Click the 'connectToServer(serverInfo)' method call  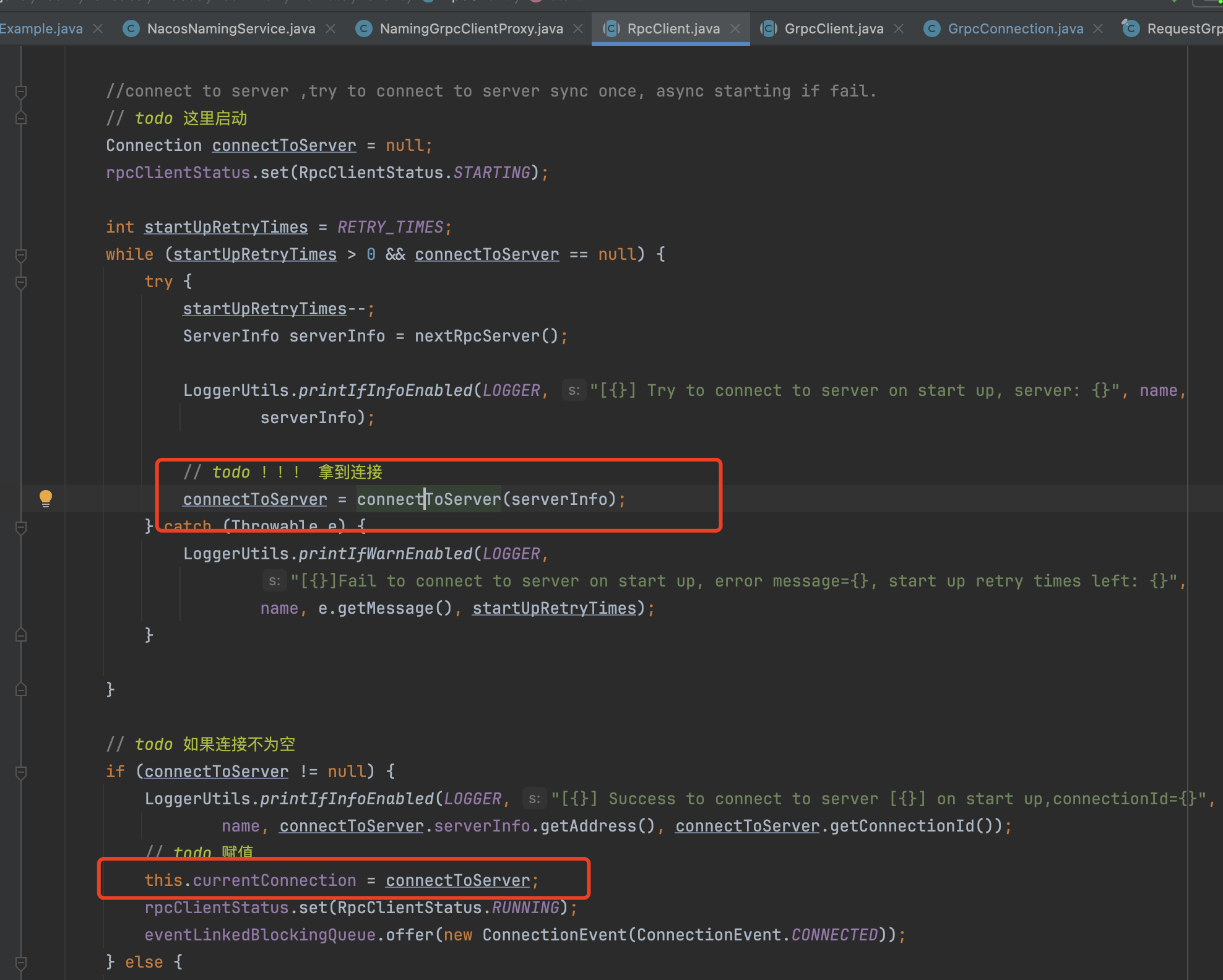(x=486, y=499)
